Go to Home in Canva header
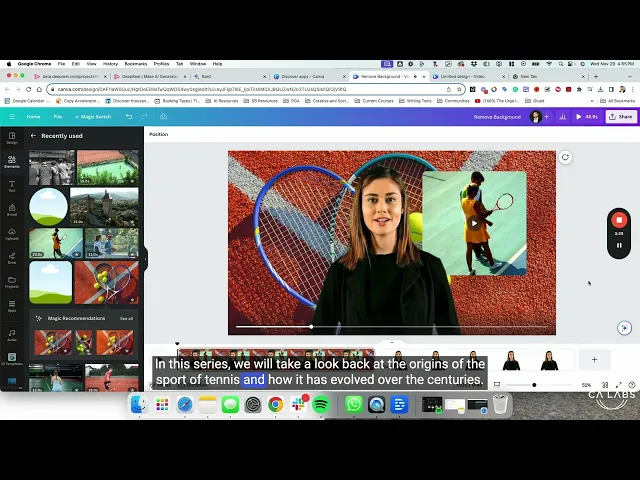The width and height of the screenshot is (640, 480). [33, 117]
